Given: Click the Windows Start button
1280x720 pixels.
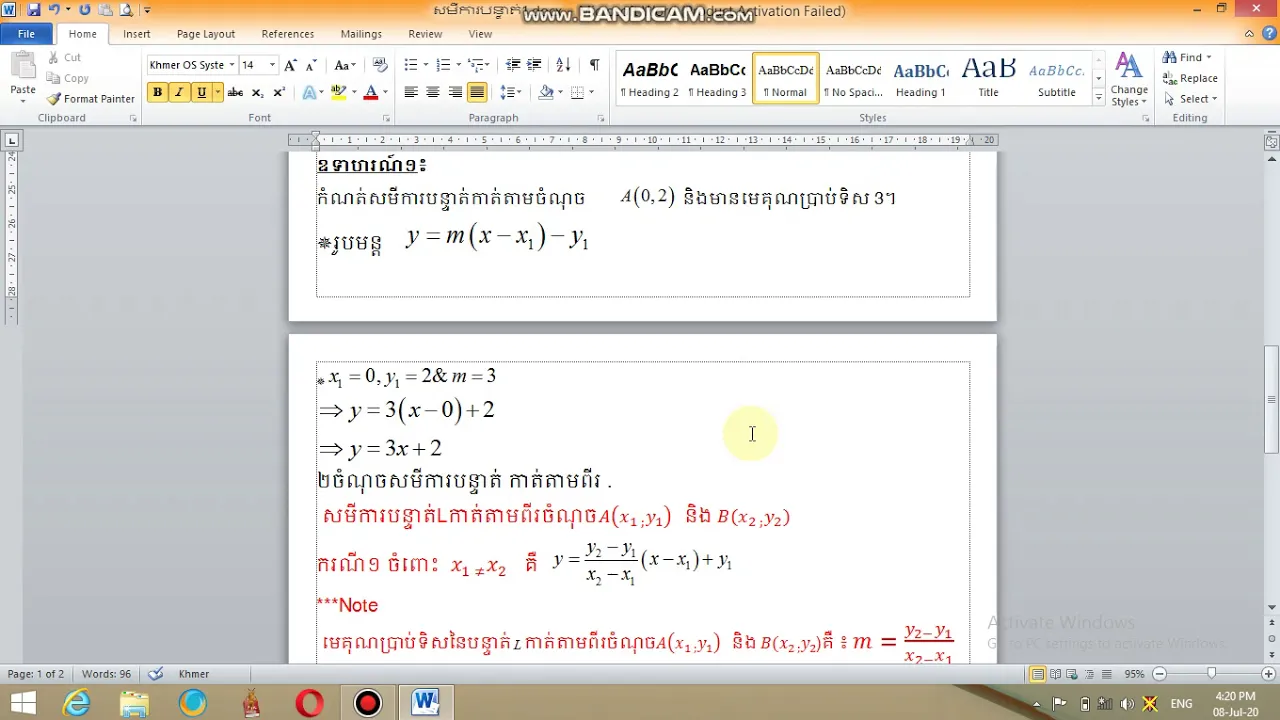Looking at the screenshot, I should tap(22, 703).
